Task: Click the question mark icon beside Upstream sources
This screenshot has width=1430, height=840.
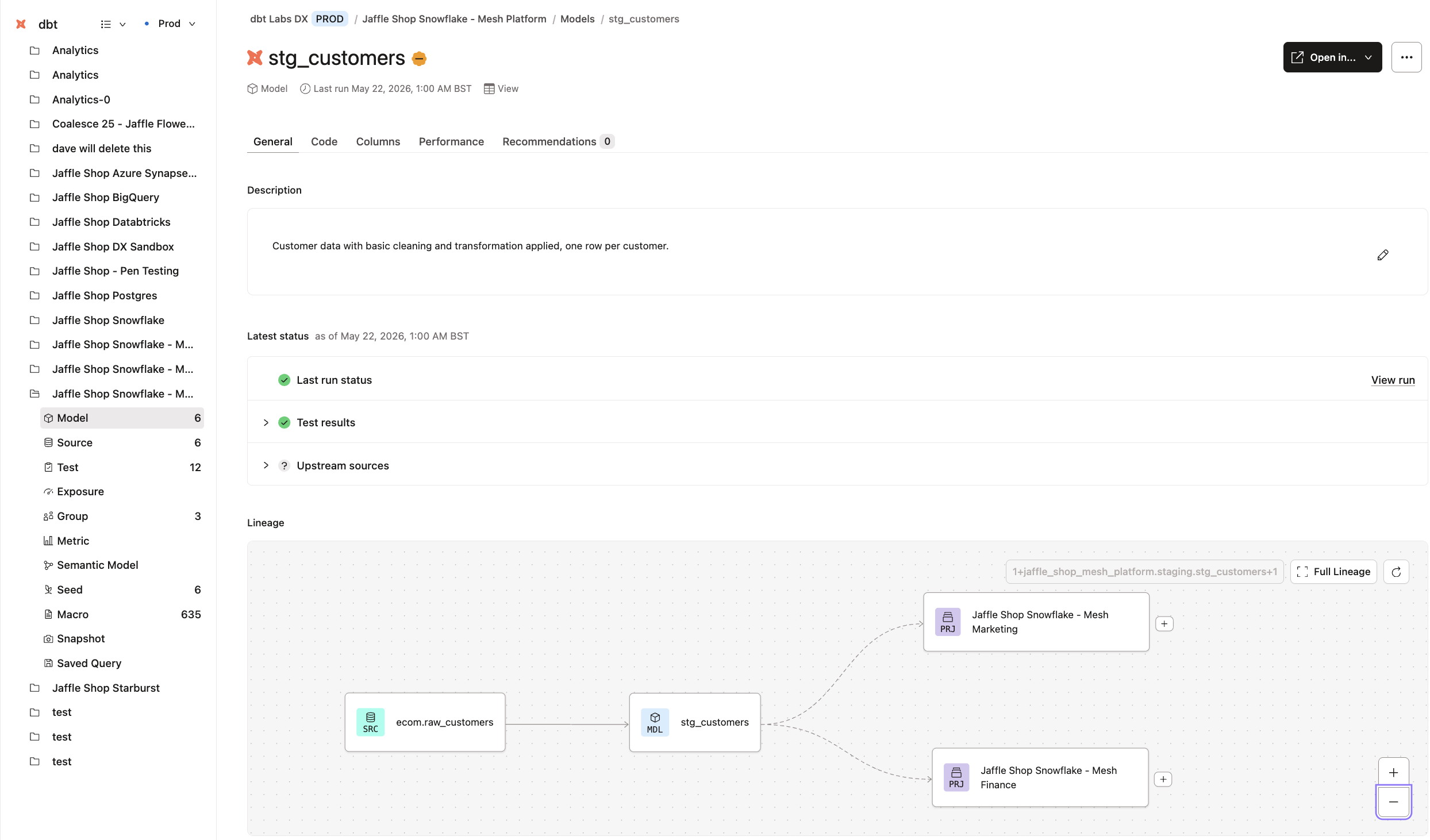Action: coord(285,465)
